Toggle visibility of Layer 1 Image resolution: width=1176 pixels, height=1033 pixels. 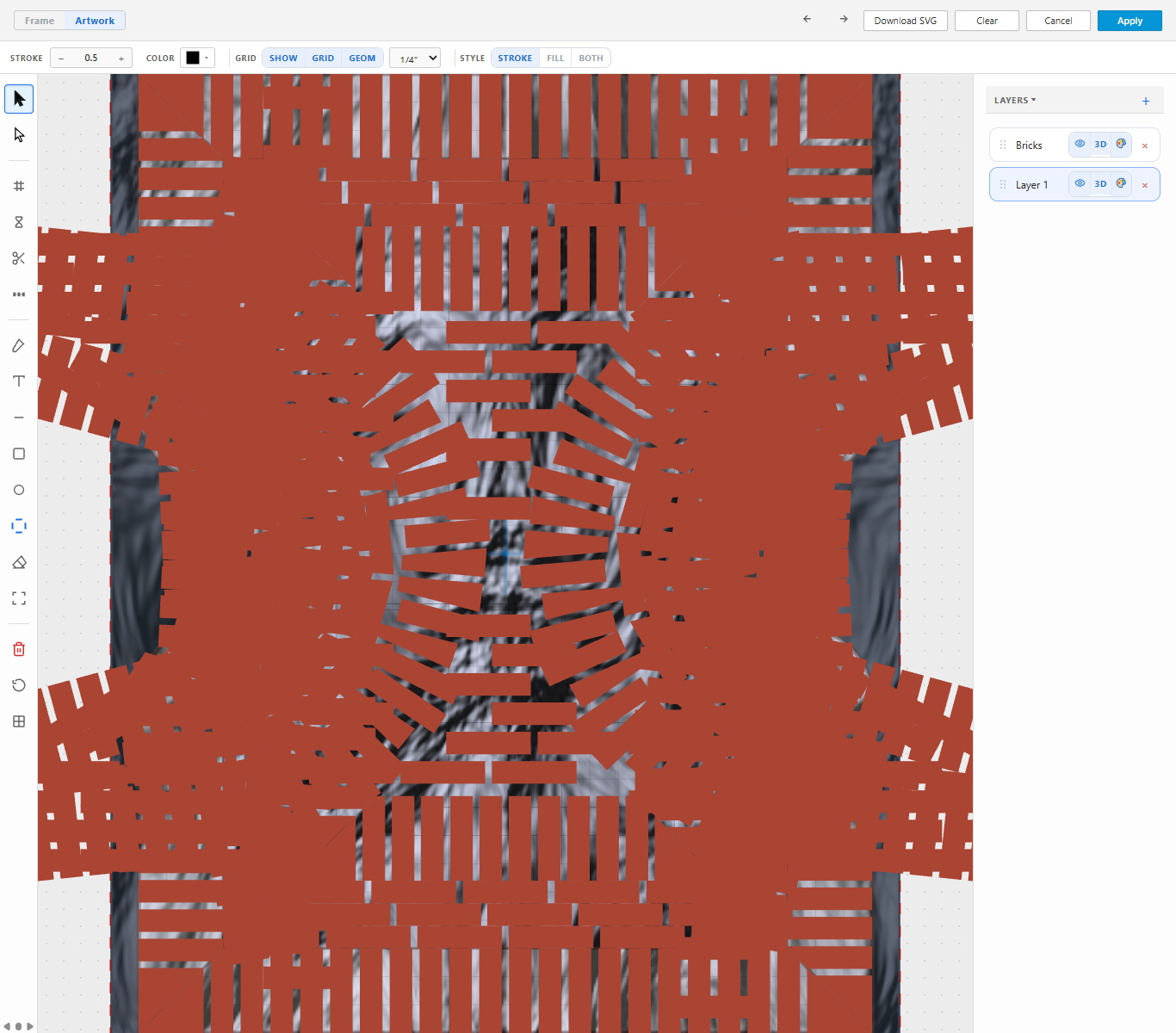point(1080,183)
